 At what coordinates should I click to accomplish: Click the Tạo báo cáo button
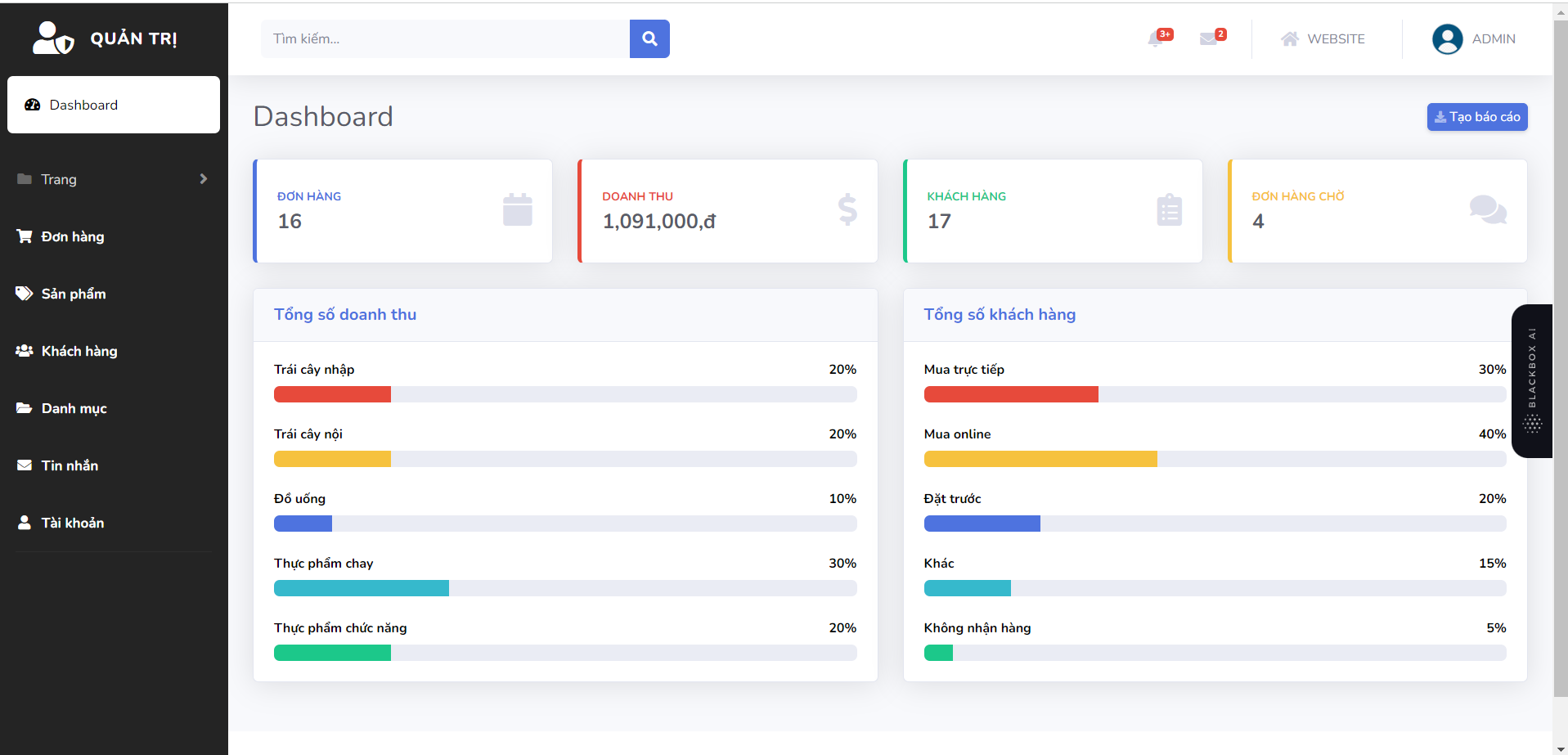click(1477, 117)
